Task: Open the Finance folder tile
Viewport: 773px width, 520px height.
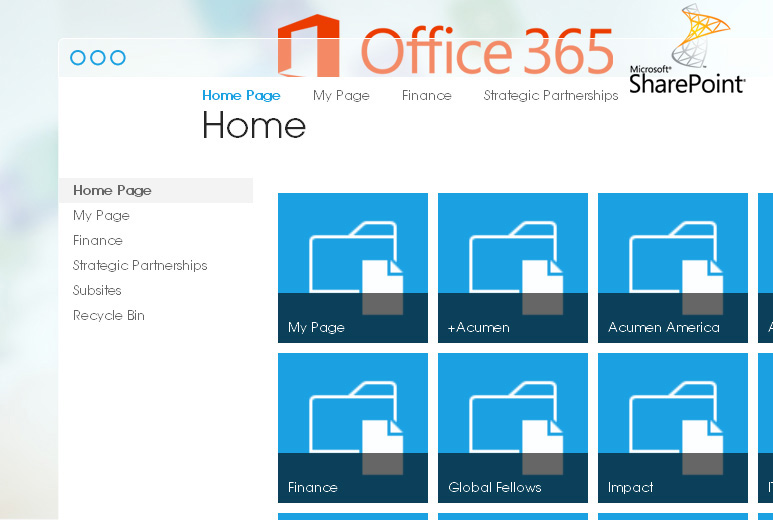Action: tap(353, 428)
